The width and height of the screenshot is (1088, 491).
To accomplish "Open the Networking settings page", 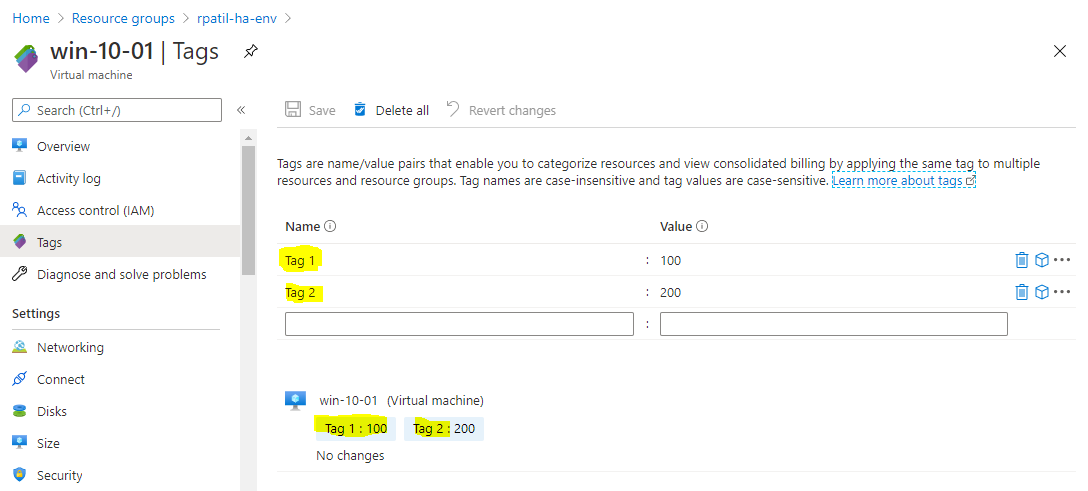I will click(70, 347).
